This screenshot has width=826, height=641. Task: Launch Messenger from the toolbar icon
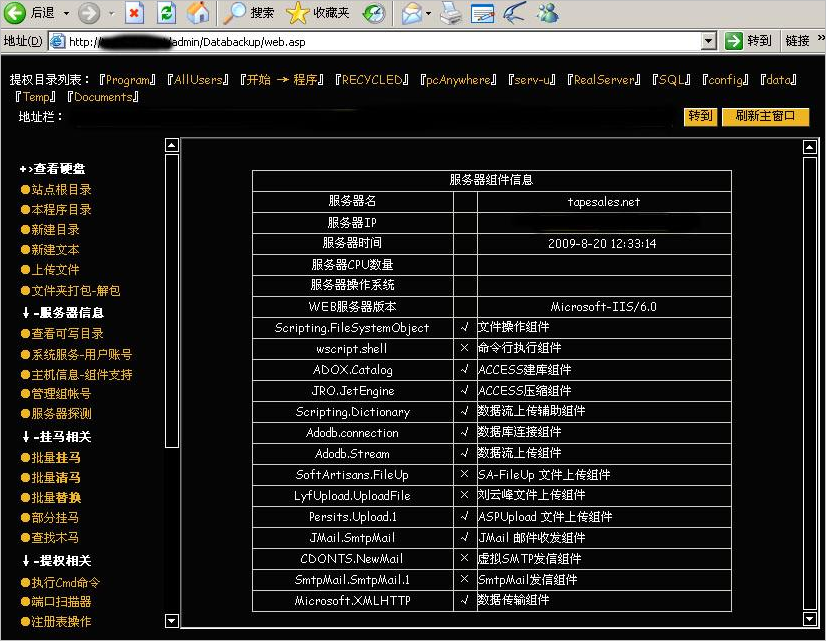coord(547,13)
